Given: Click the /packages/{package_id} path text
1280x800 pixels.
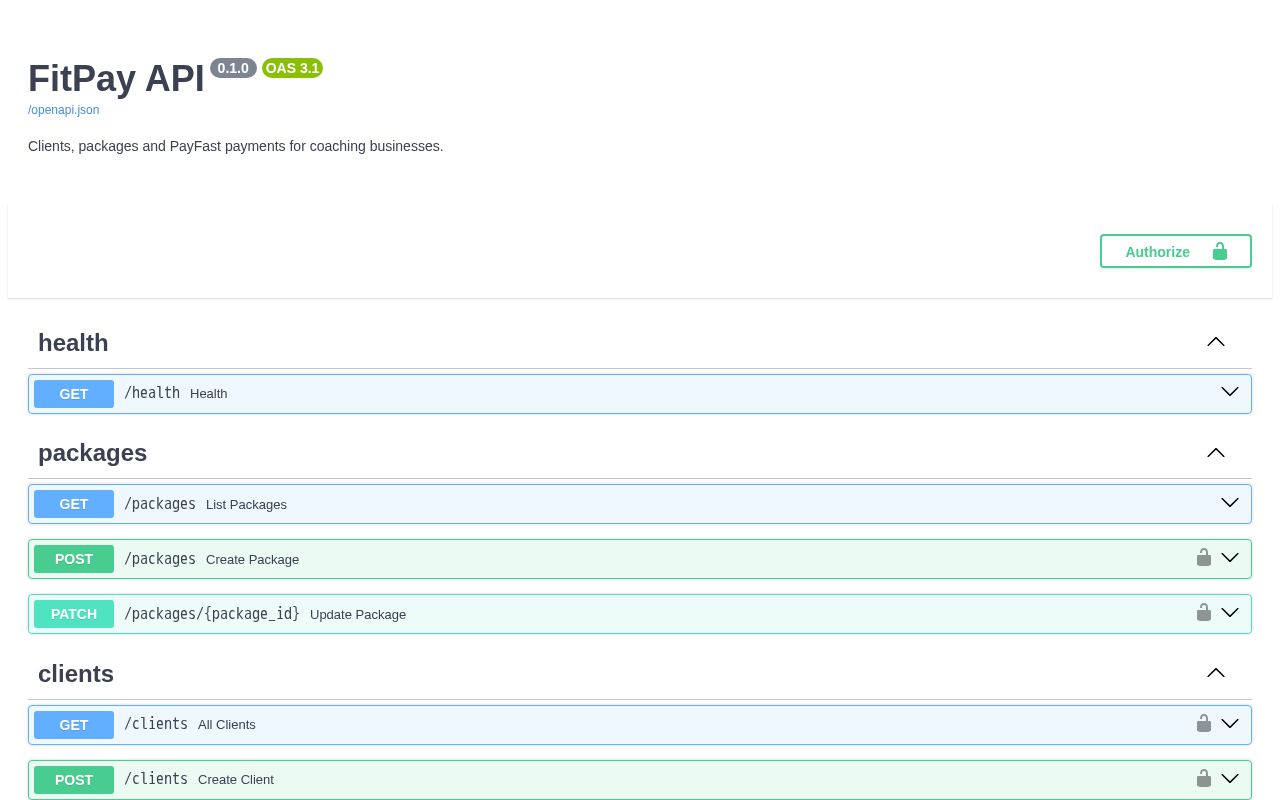Looking at the screenshot, I should click(x=212, y=614).
